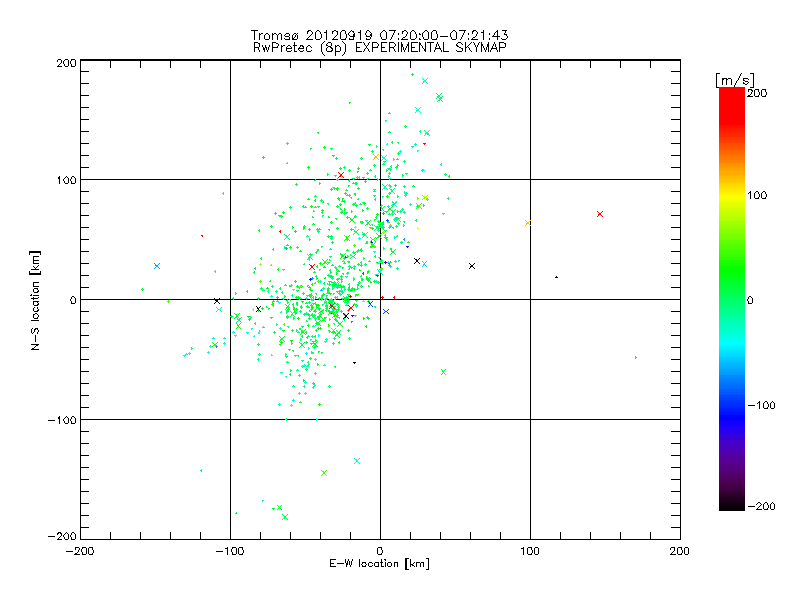This screenshot has width=800, height=600.
Task: Click the E-W axis "-200" tick label
Action: pyautogui.click(x=80, y=551)
